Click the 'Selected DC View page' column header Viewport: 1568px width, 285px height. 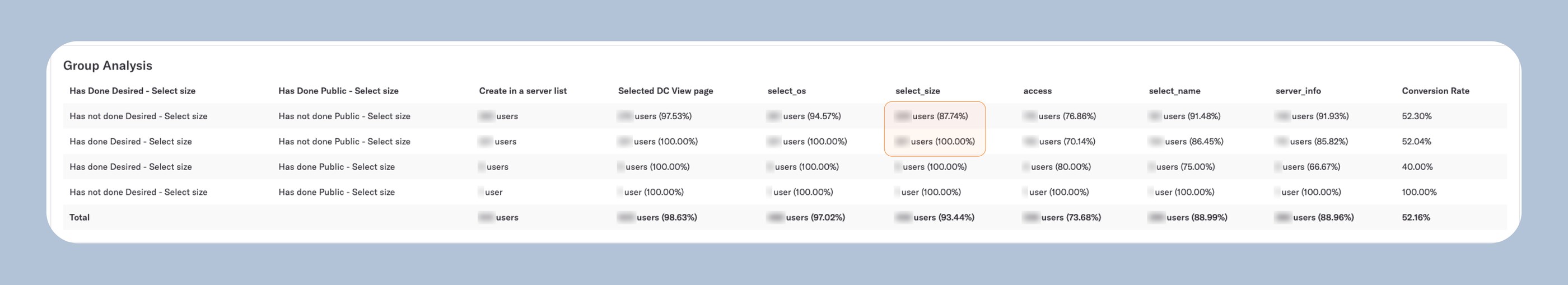point(666,91)
